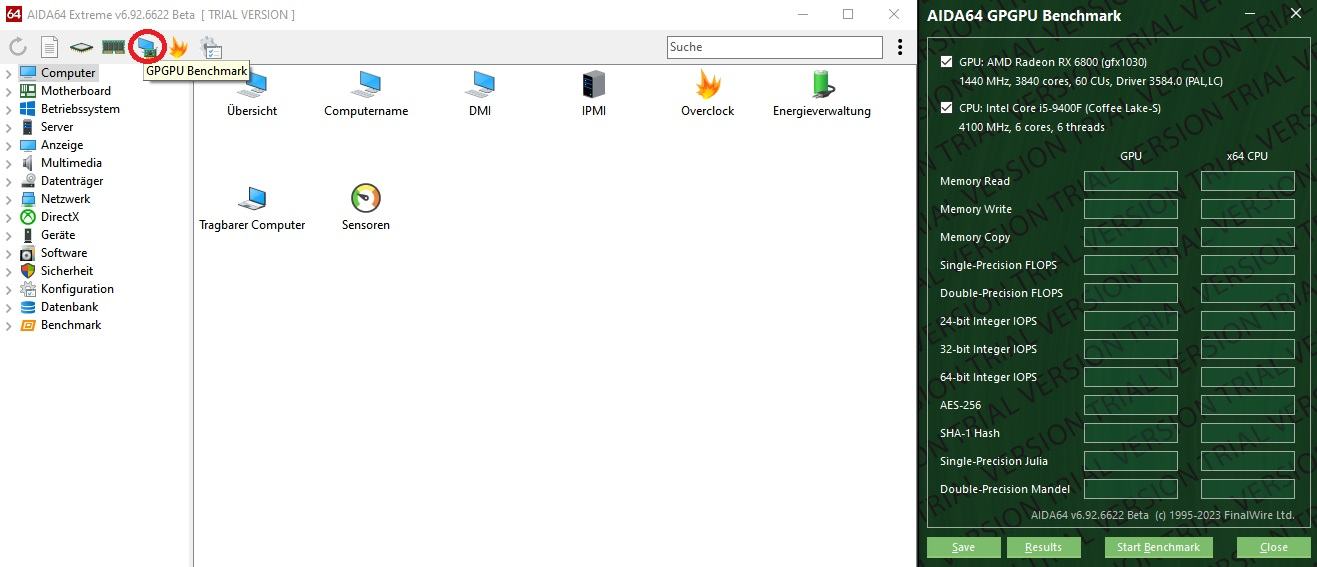Launch the Cache and Memory benchmark icon

(x=113, y=47)
